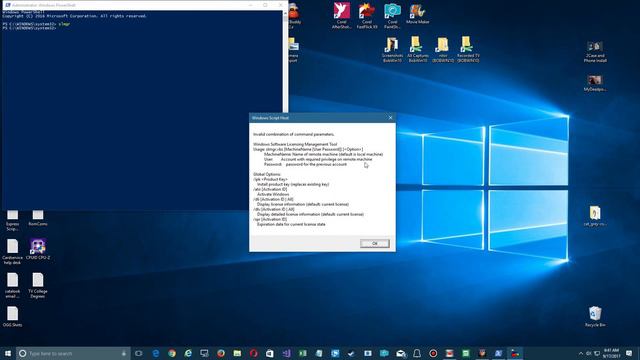Select the Cardservice help desk file
640x360 pixels.
coord(12,251)
